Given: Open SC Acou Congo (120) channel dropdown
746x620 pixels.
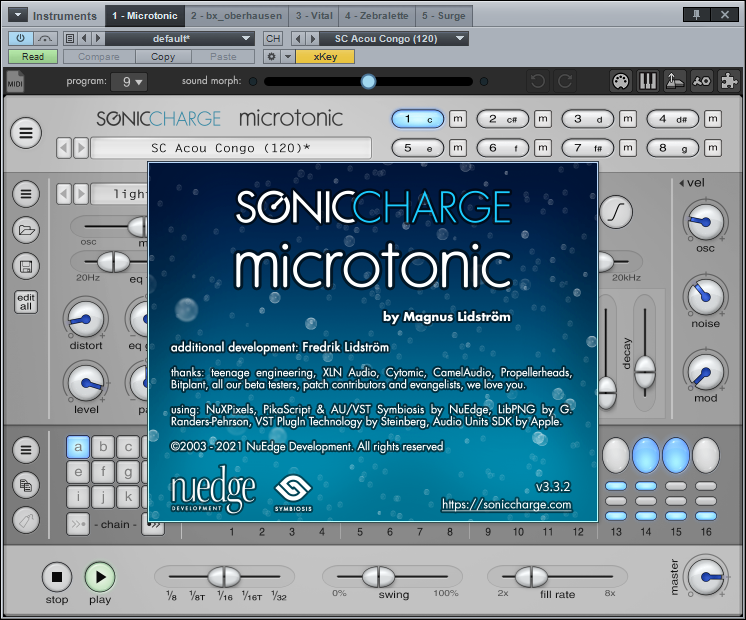Looking at the screenshot, I should [393, 38].
